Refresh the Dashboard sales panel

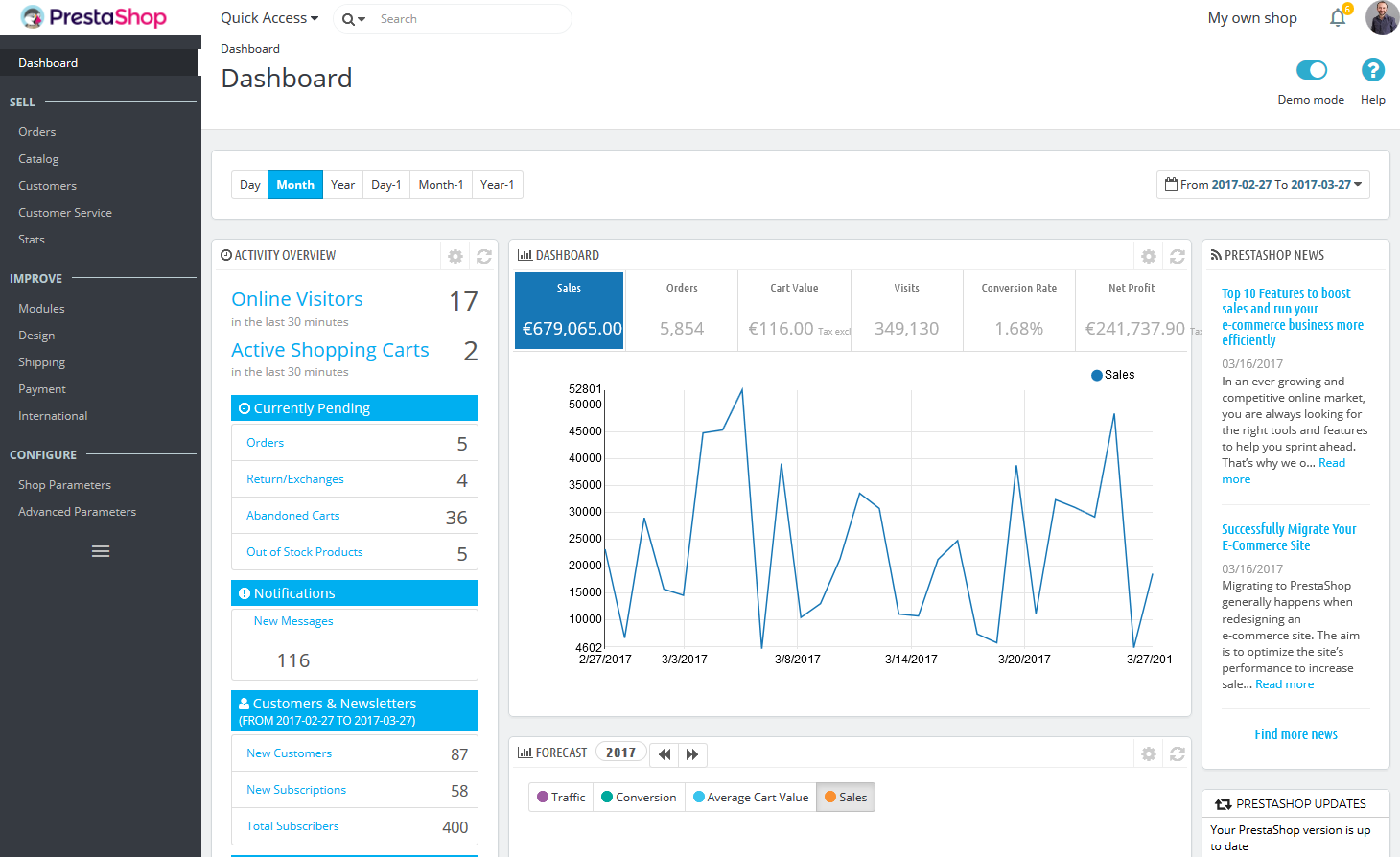(x=1178, y=256)
